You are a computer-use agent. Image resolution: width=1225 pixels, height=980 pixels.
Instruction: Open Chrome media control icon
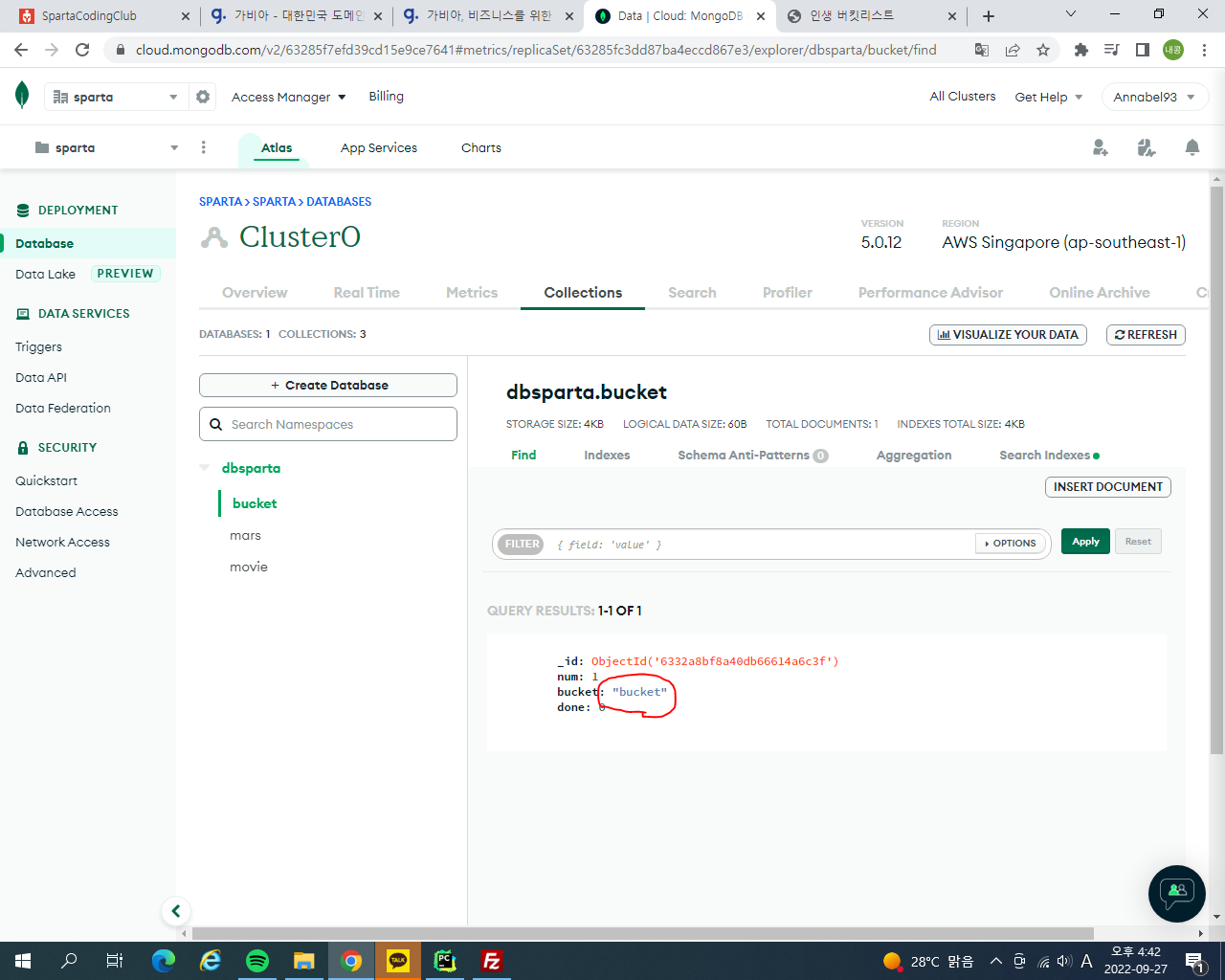point(1112,50)
